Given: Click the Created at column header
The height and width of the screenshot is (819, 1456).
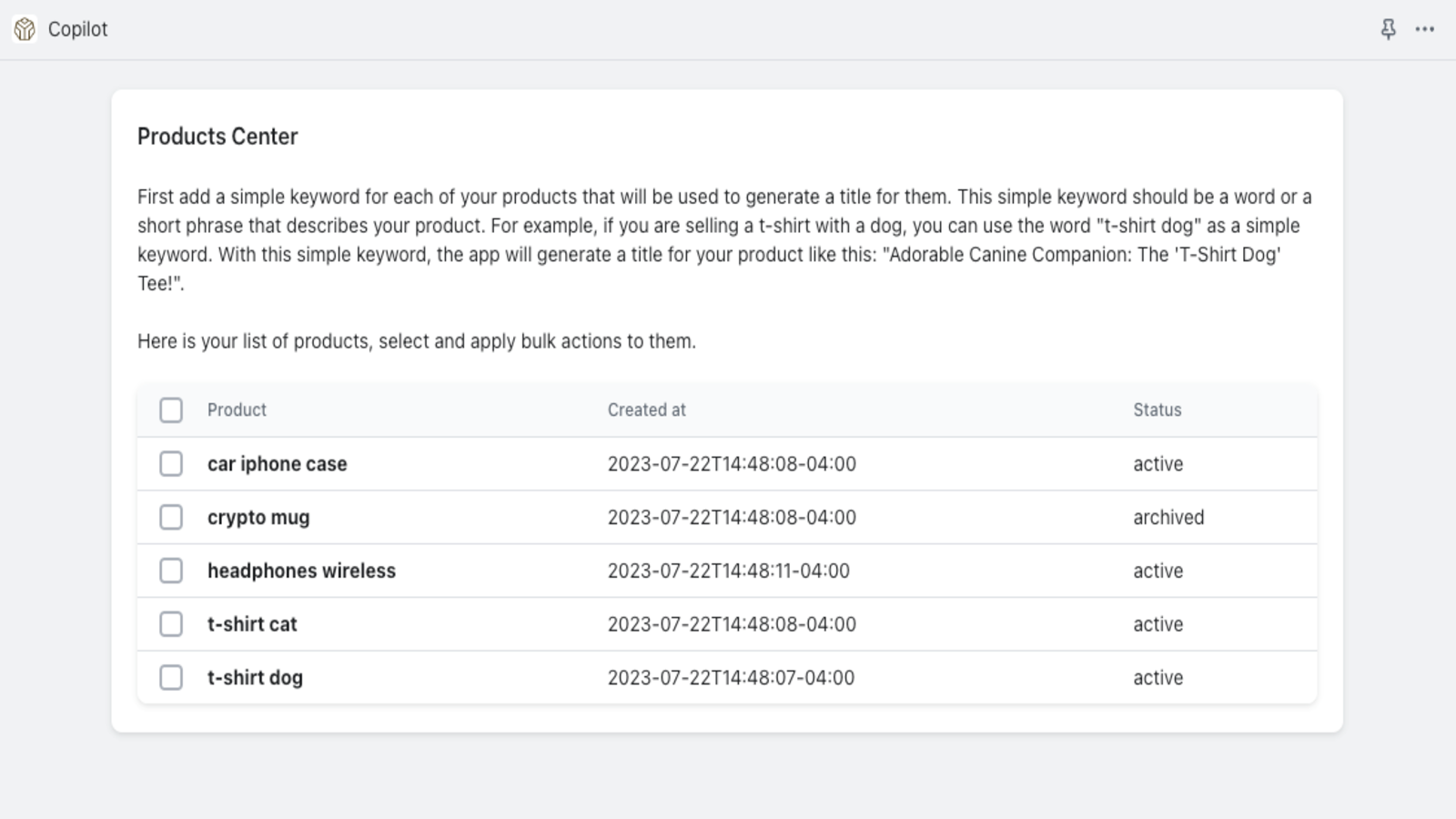Looking at the screenshot, I should [646, 410].
